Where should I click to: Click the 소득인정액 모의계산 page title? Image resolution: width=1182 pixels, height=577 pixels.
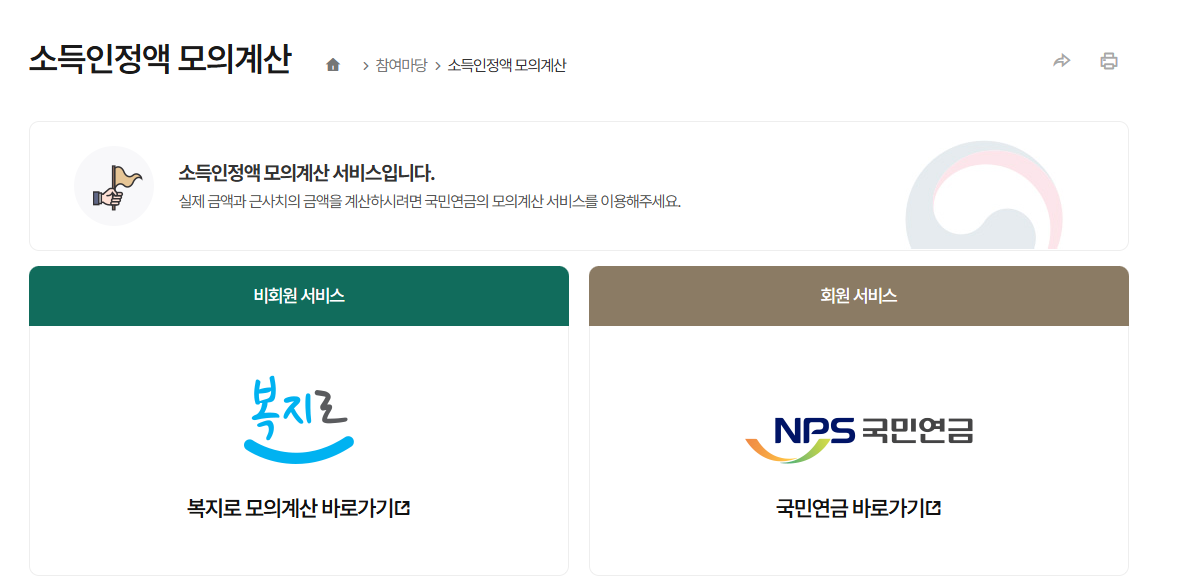coord(160,60)
